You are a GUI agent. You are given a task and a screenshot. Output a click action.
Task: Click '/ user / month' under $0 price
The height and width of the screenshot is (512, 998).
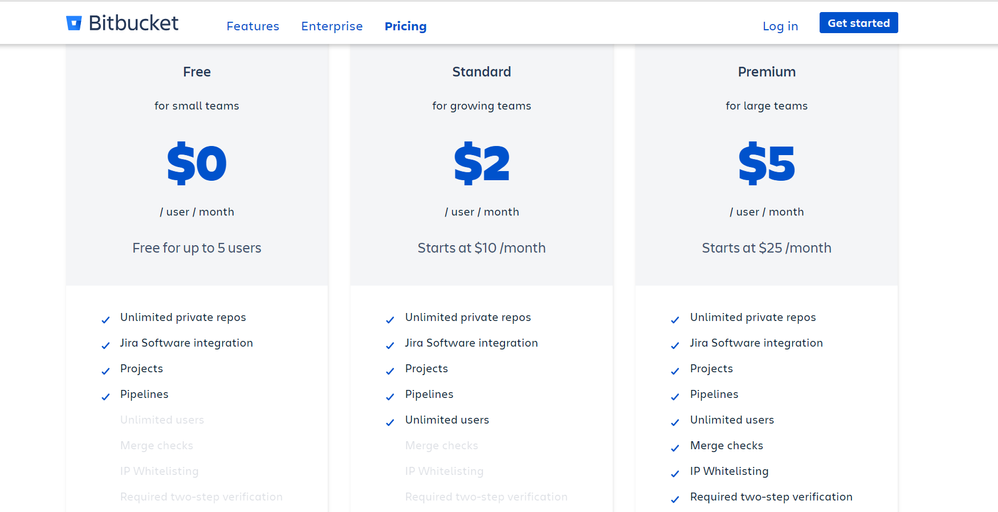(197, 211)
